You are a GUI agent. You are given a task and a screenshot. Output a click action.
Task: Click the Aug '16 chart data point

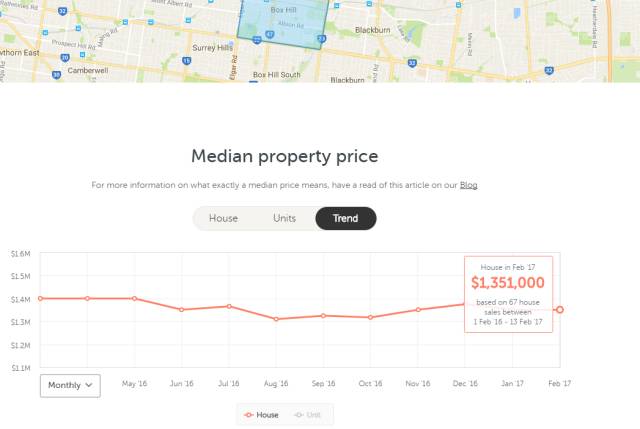pyautogui.click(x=276, y=319)
